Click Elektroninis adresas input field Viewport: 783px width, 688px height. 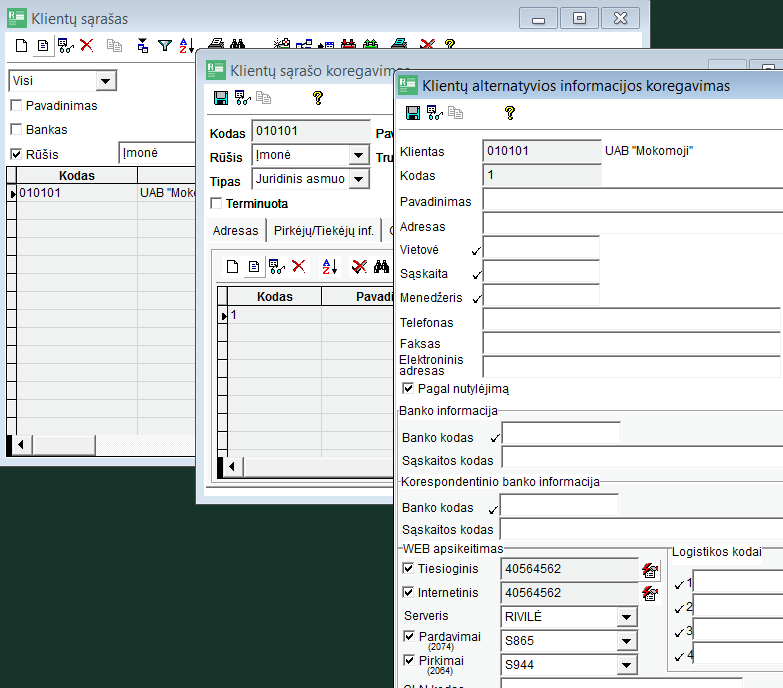[x=631, y=366]
